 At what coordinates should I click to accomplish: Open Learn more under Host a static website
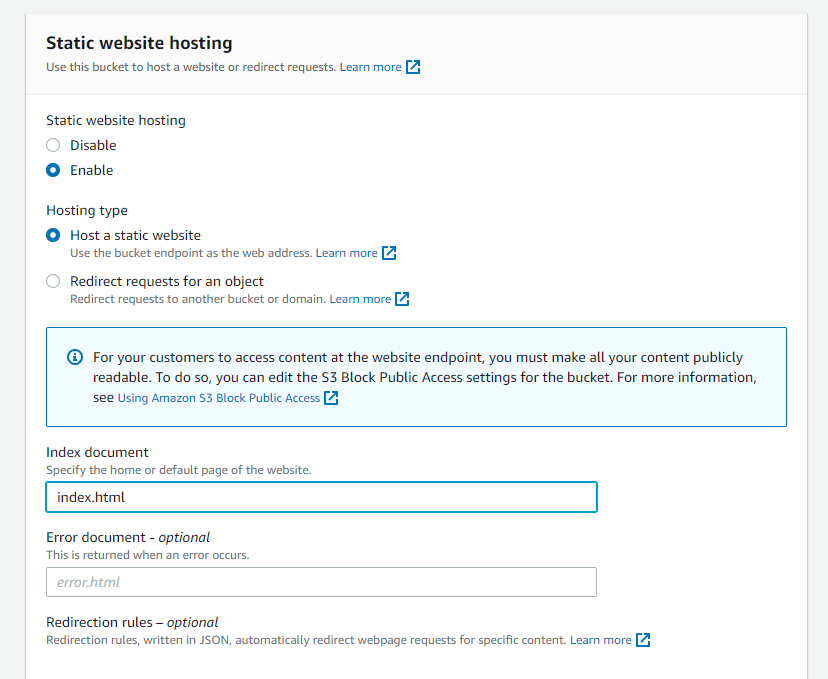(x=346, y=253)
